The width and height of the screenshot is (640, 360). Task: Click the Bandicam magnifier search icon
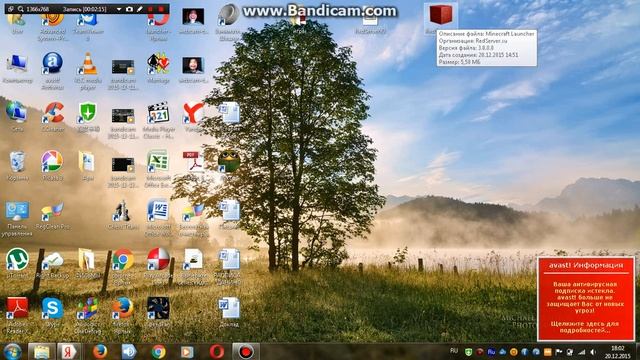[20, 9]
